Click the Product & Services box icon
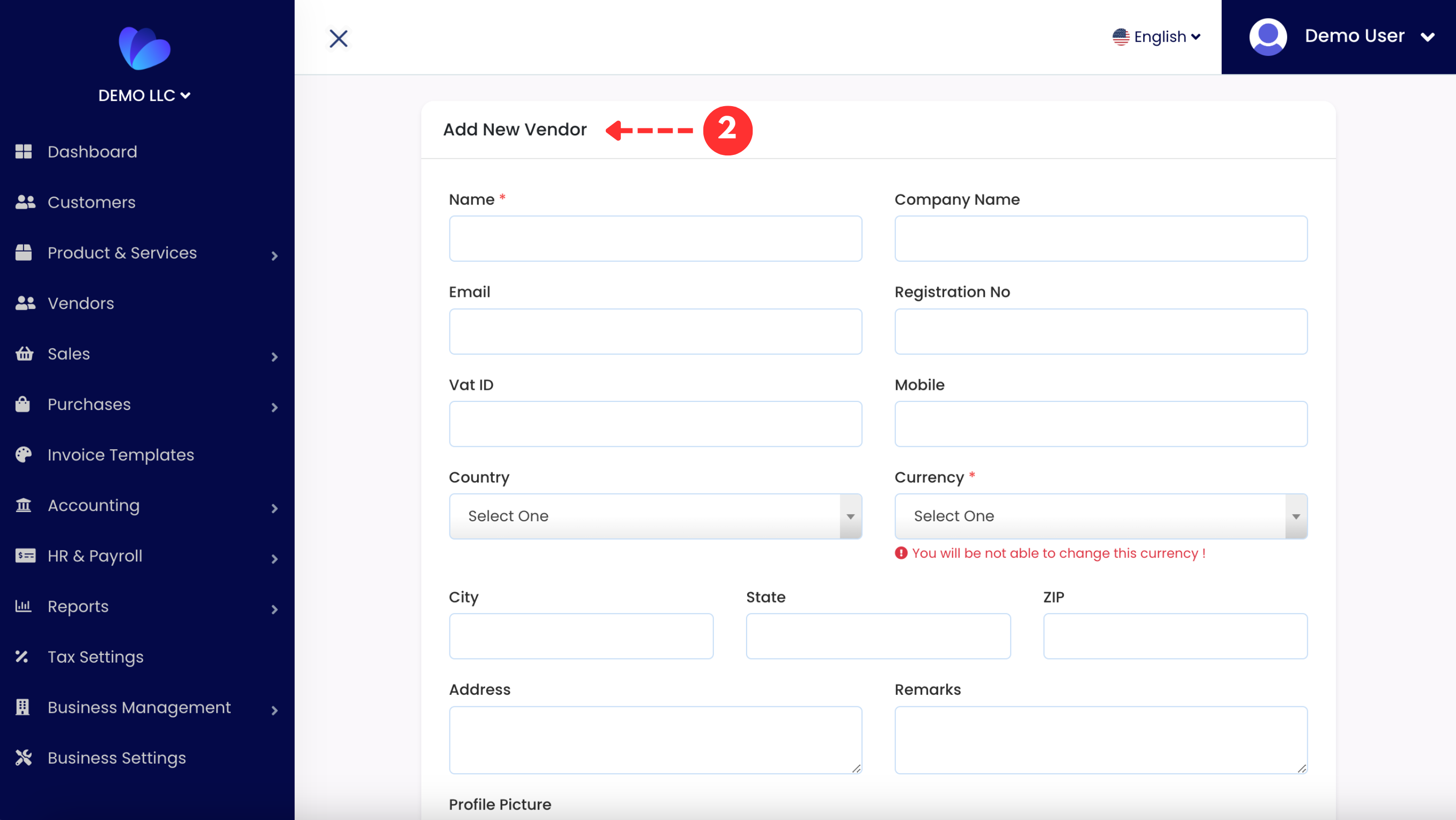 24,252
